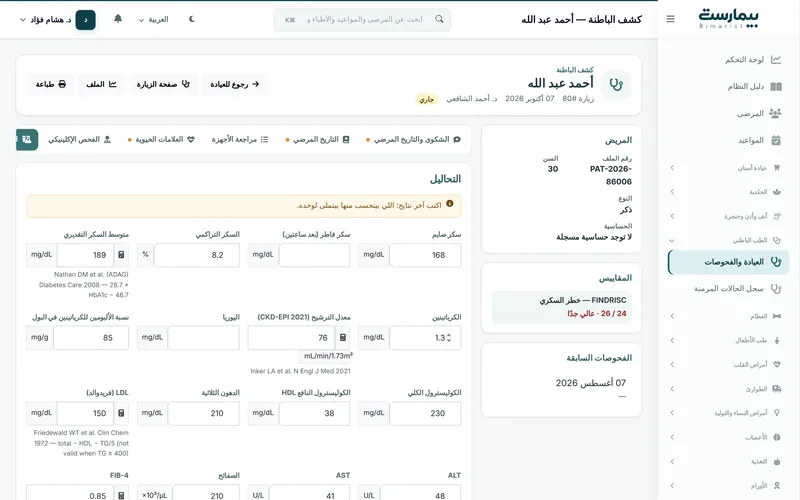Screen dimensions: 800x500
Task: Open the language dropdown العربية
Action: 153,19
